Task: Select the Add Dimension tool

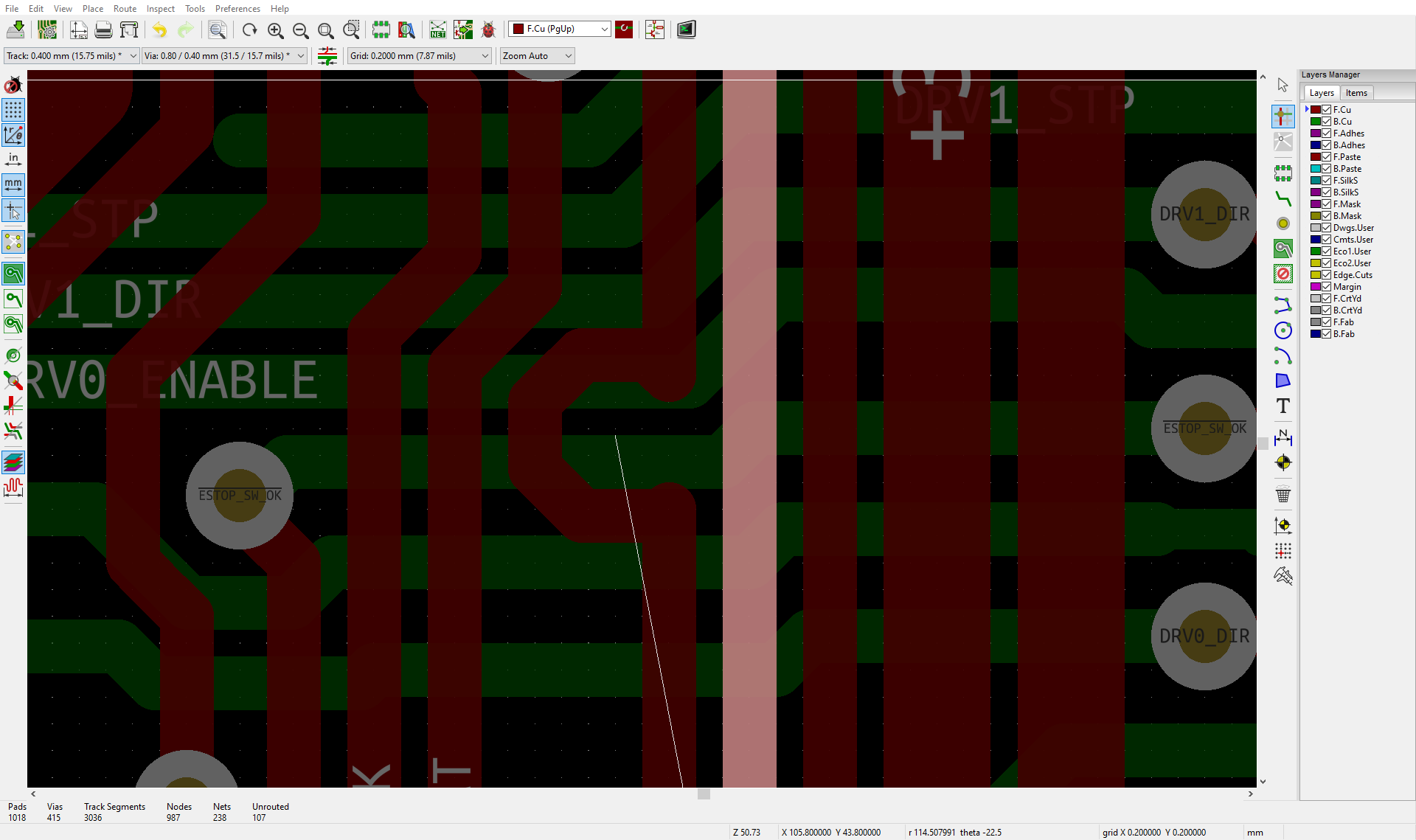Action: [1283, 437]
